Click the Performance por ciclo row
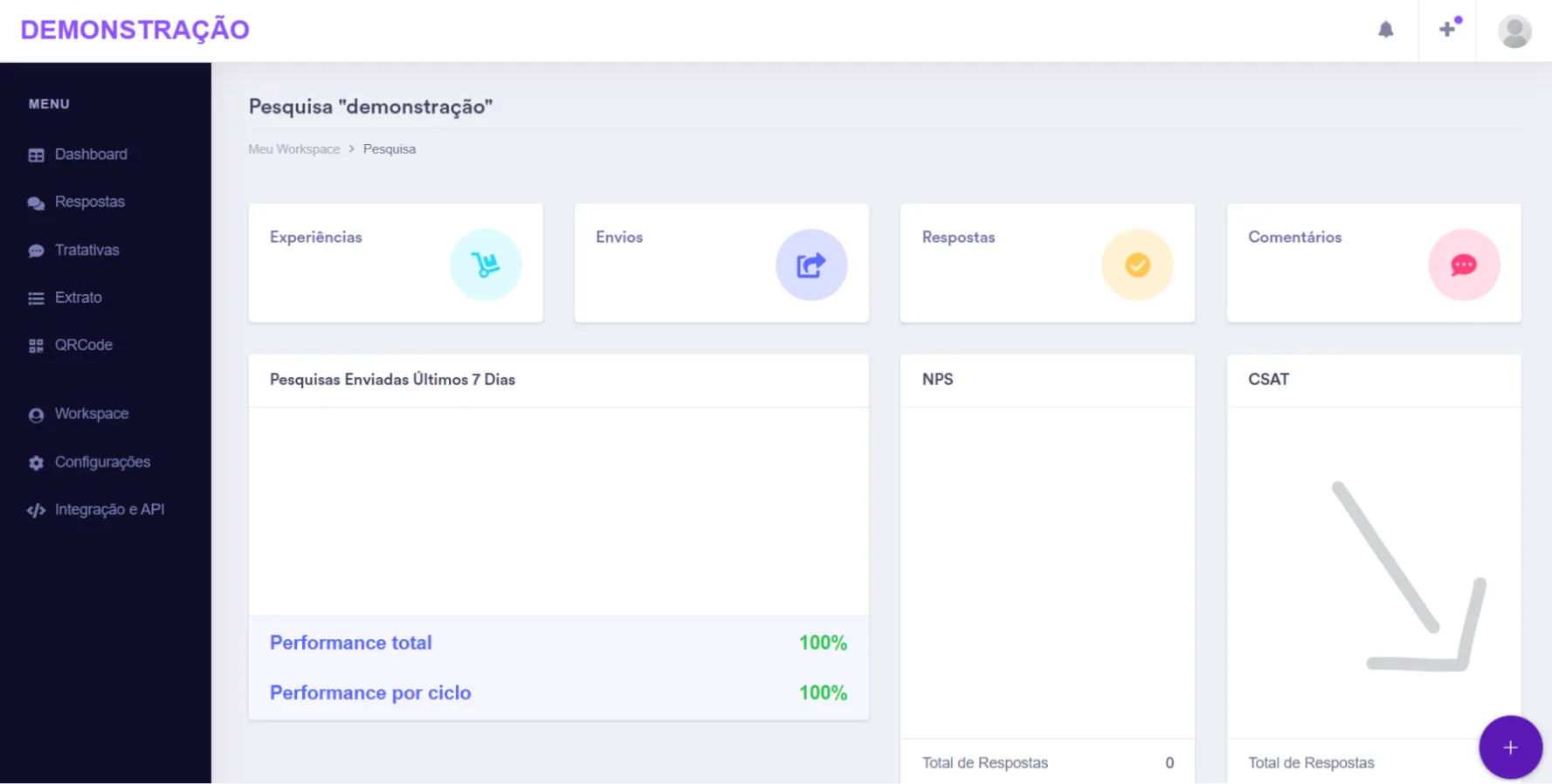 click(558, 692)
